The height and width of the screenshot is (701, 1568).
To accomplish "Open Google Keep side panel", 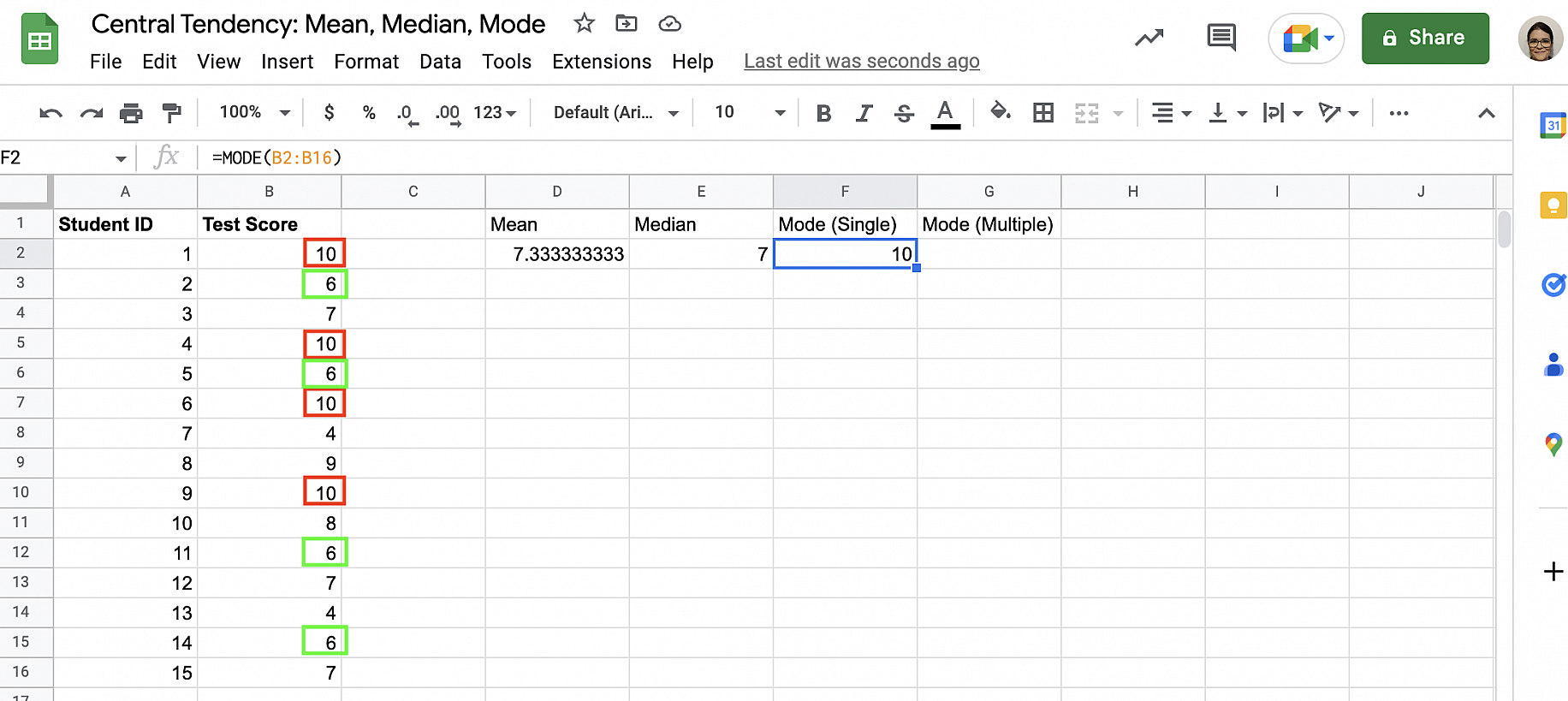I will coord(1553,205).
